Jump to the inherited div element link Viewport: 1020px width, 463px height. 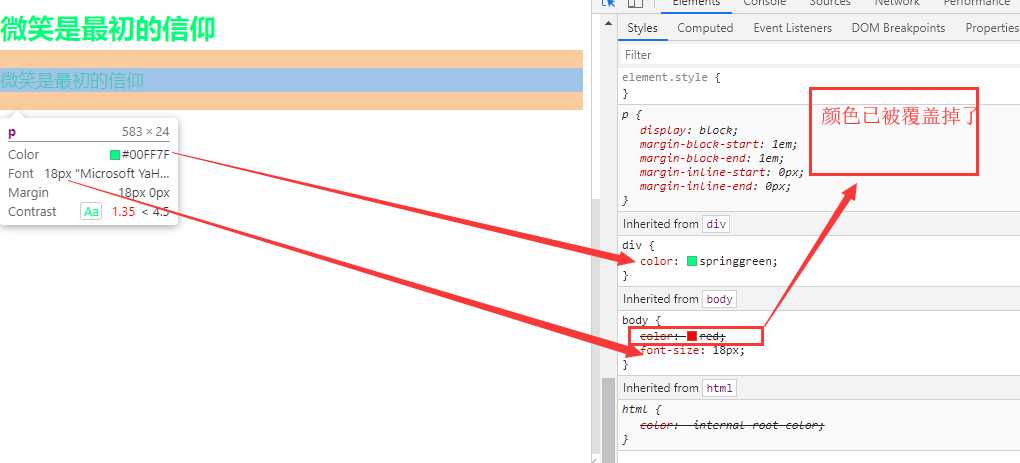coord(716,224)
